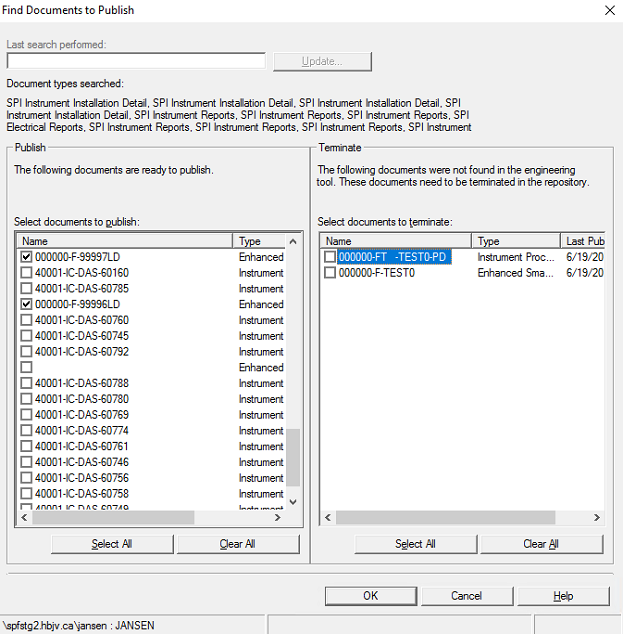Screen dimensions: 625x635
Task: Sort terminate list by Type column
Action: pyautogui.click(x=516, y=241)
